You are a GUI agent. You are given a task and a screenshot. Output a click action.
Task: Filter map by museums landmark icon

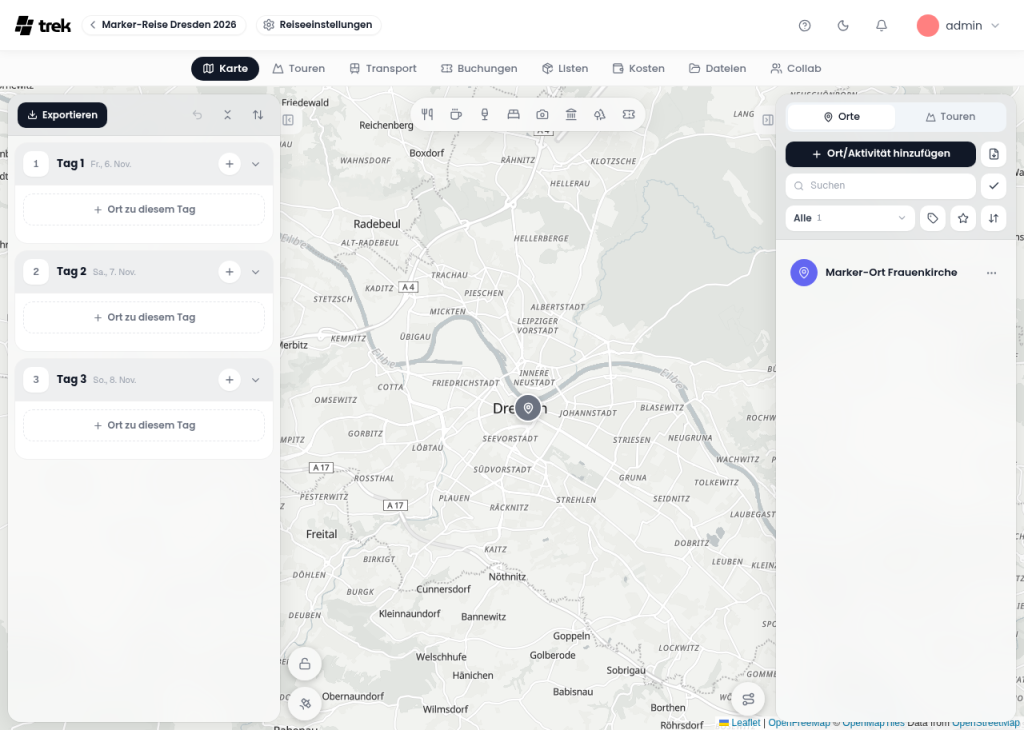tap(571, 114)
